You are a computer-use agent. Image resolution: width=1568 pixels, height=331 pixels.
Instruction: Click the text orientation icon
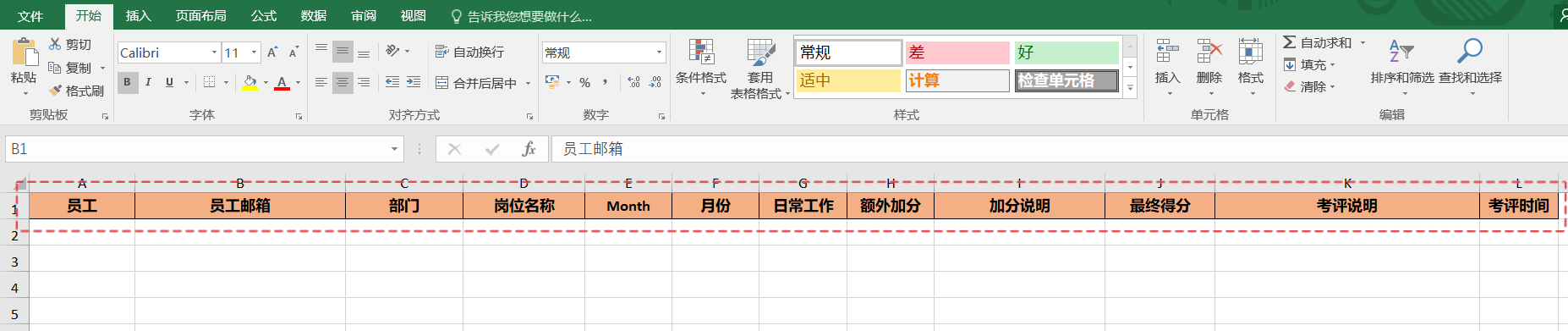pyautogui.click(x=392, y=52)
